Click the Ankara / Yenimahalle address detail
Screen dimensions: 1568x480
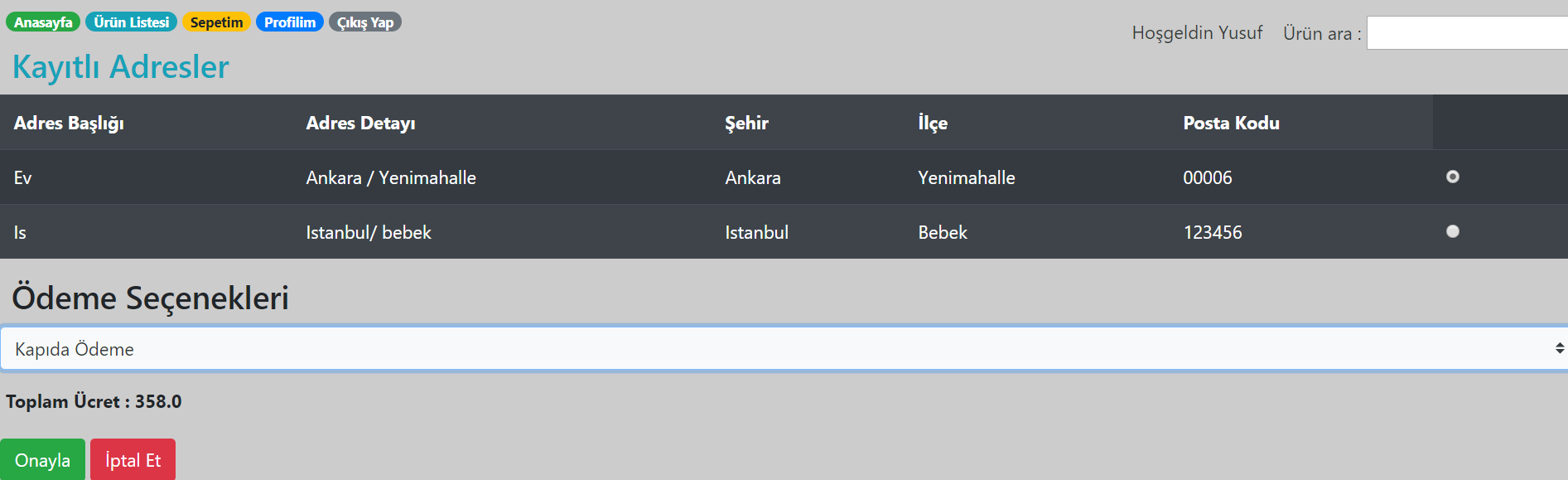[391, 177]
